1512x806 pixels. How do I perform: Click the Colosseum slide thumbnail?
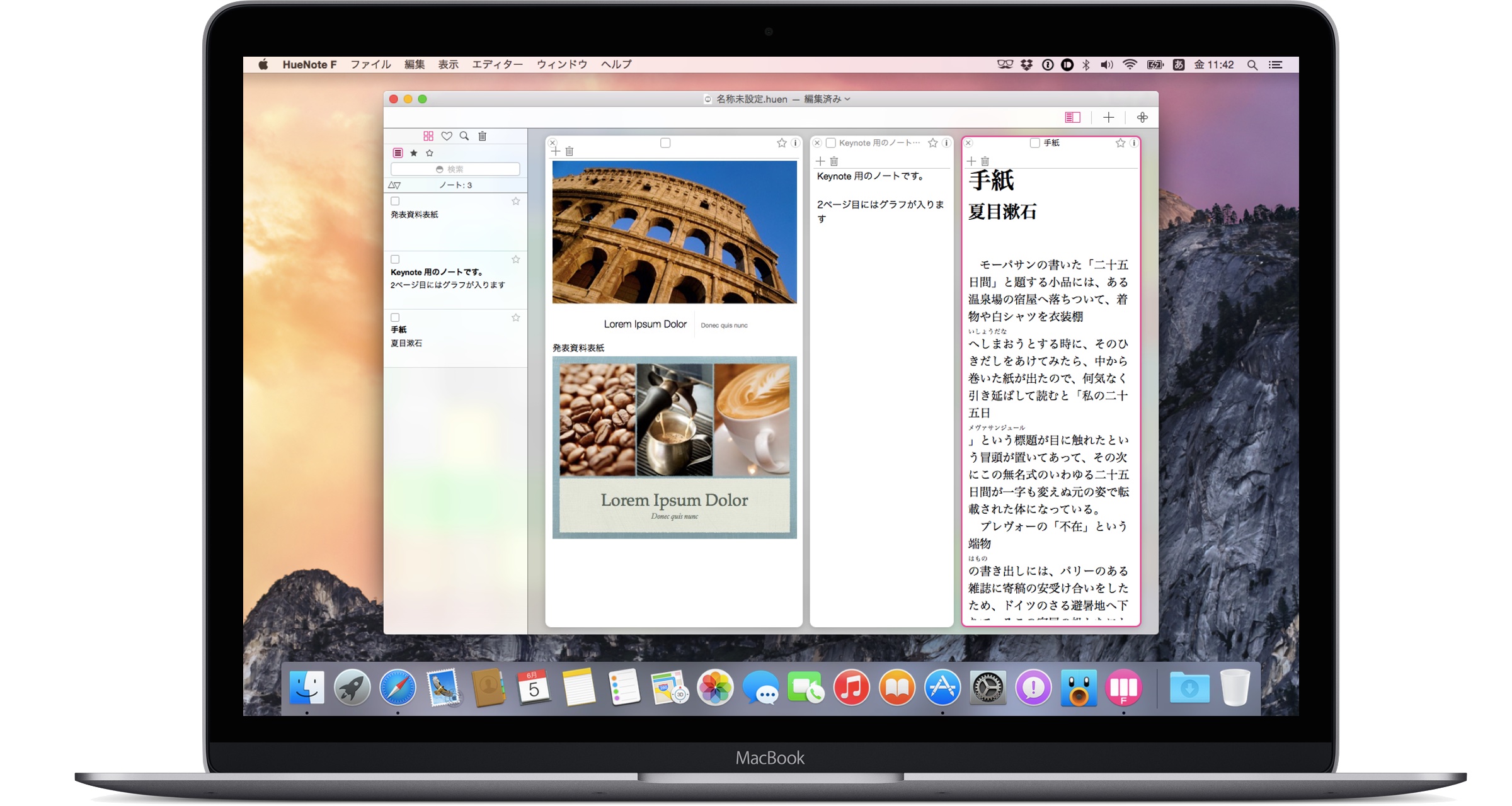674,232
